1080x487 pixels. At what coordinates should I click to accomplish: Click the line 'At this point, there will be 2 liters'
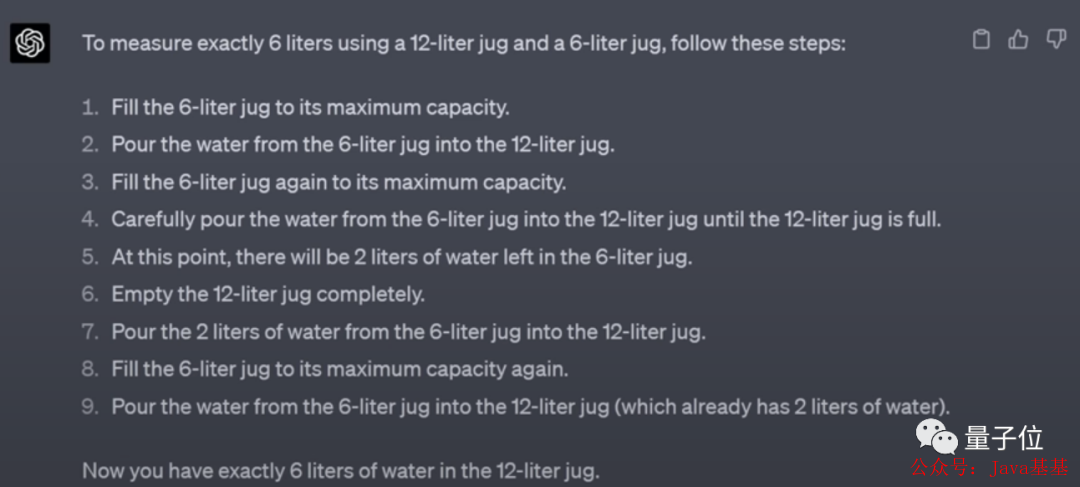(x=401, y=257)
